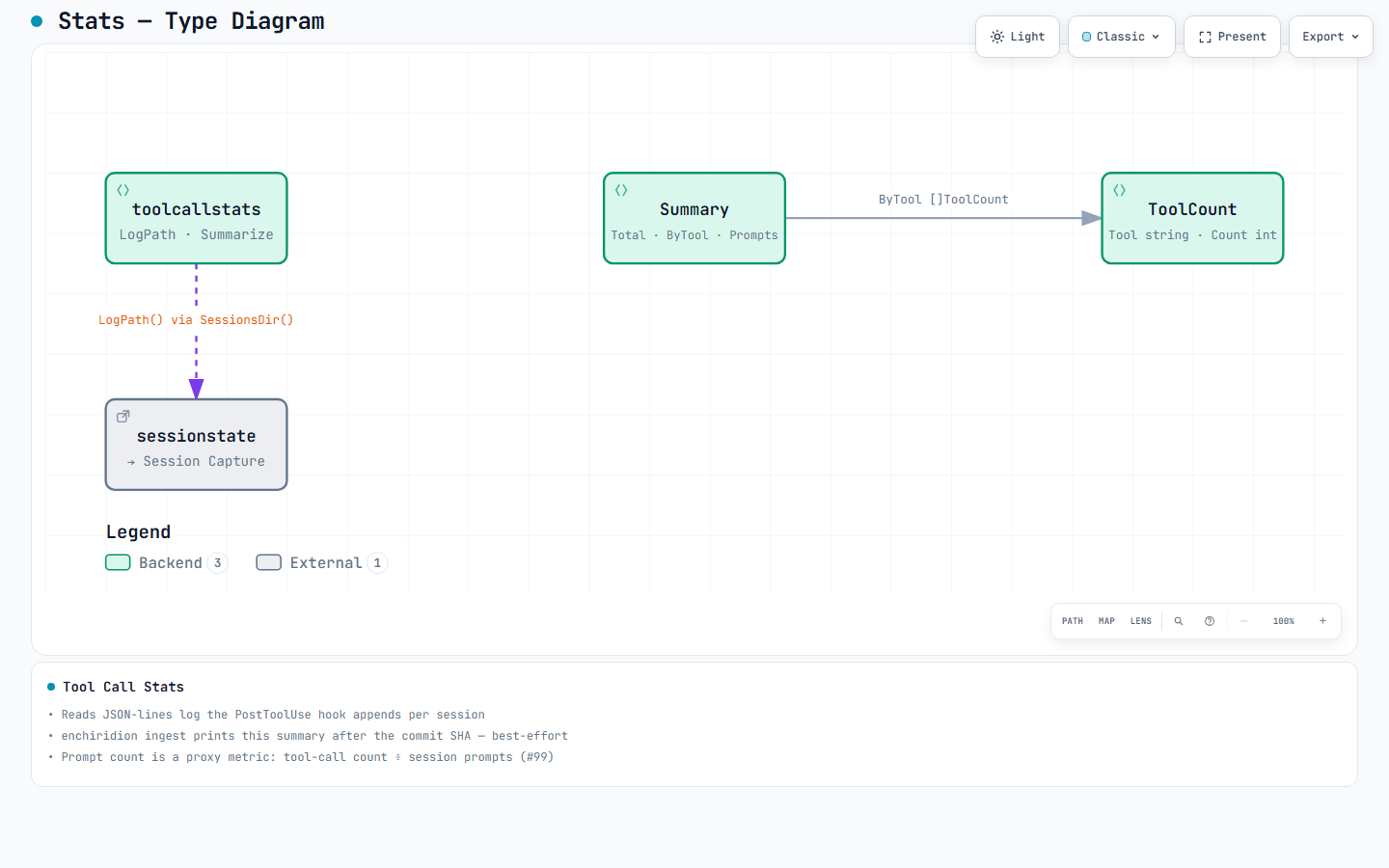1389x868 pixels.
Task: Open diagram search with the magnifier icon
Action: point(1179,621)
